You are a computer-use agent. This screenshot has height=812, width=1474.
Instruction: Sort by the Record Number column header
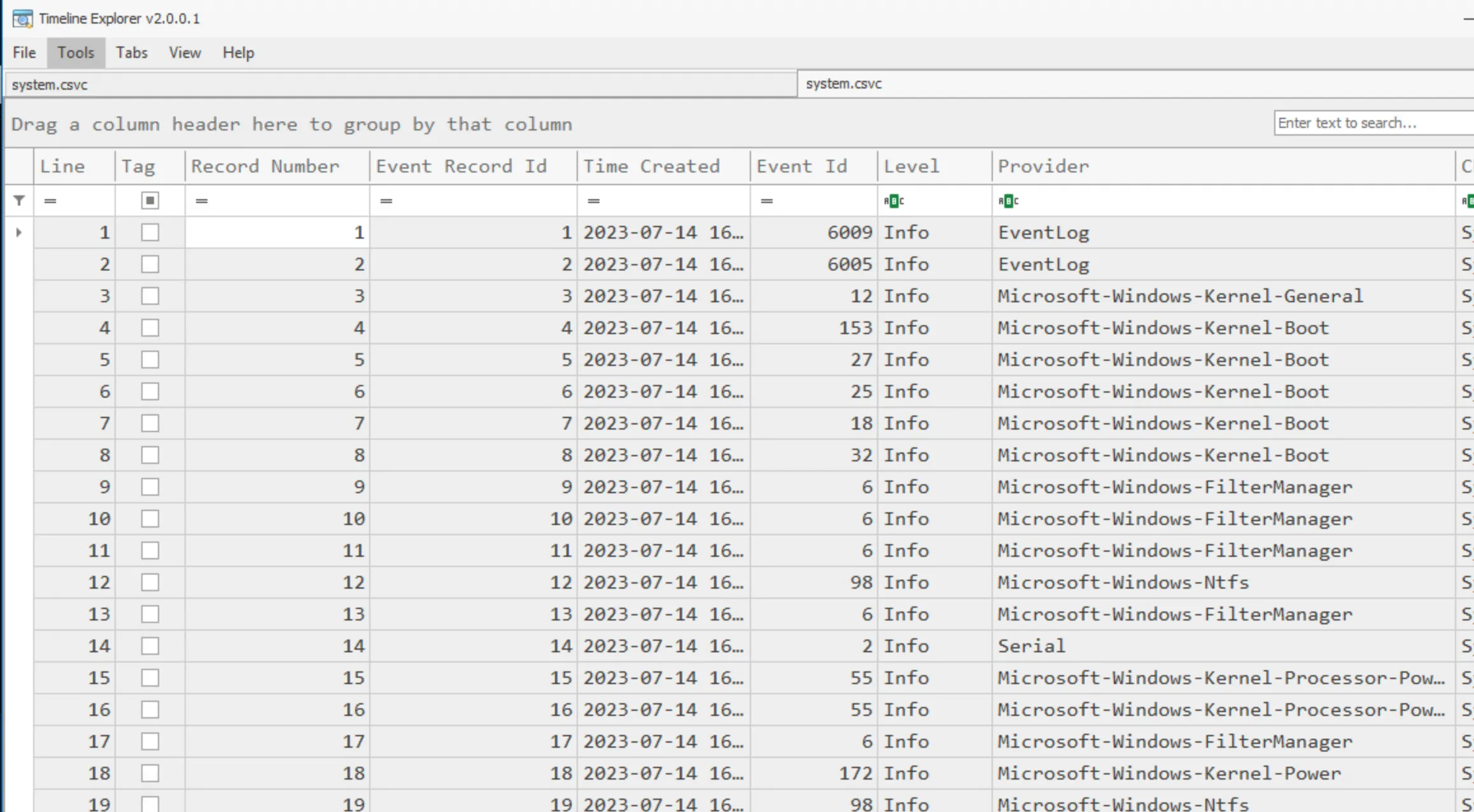point(277,167)
